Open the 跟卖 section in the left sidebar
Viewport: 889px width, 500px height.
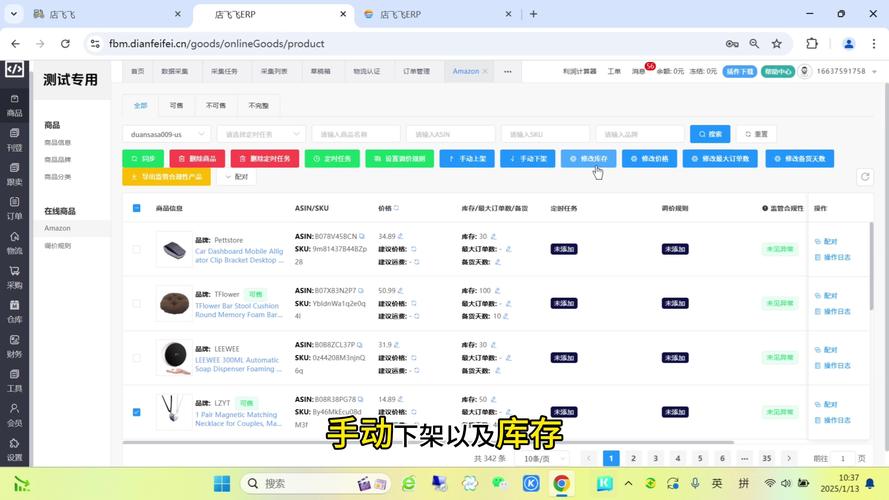[x=15, y=175]
